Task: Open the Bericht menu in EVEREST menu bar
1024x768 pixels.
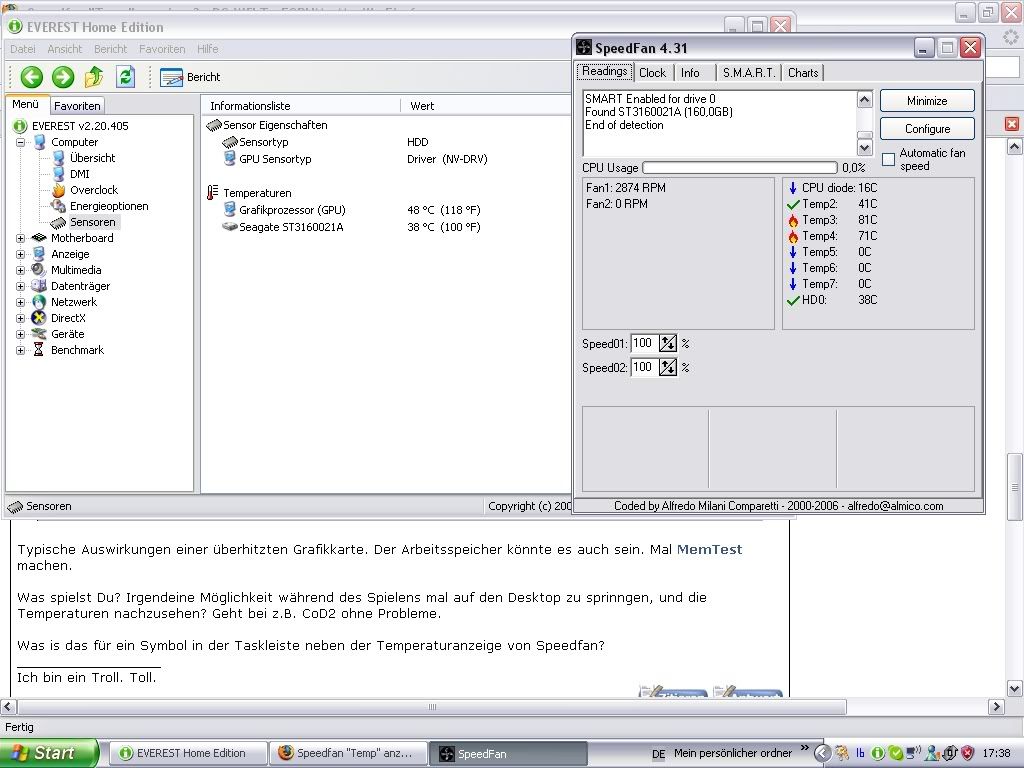Action: click(110, 49)
